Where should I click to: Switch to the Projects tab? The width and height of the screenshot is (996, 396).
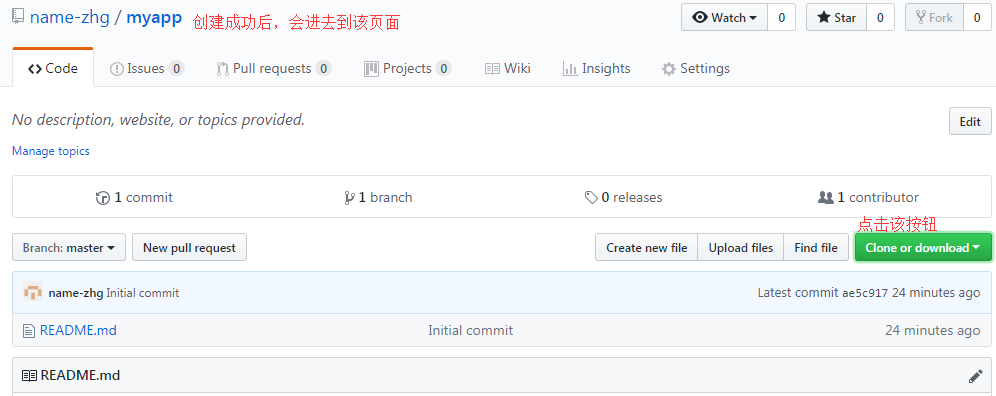click(x=408, y=68)
